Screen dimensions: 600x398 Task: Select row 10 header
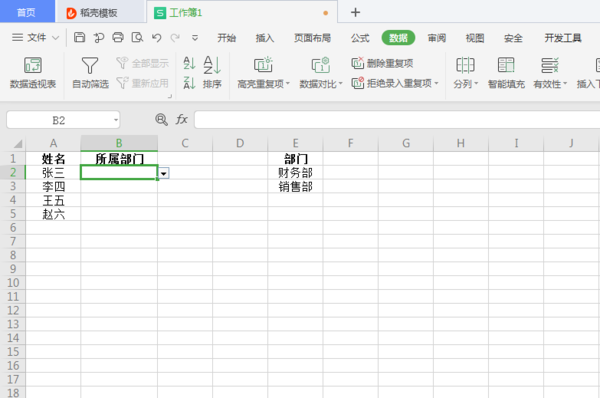[x=13, y=282]
